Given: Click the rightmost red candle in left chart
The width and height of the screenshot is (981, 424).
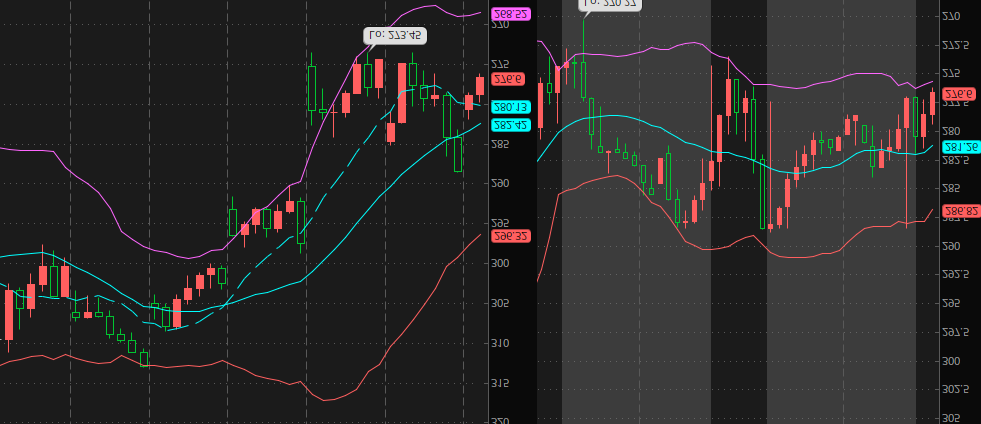Looking at the screenshot, I should pos(479,86).
